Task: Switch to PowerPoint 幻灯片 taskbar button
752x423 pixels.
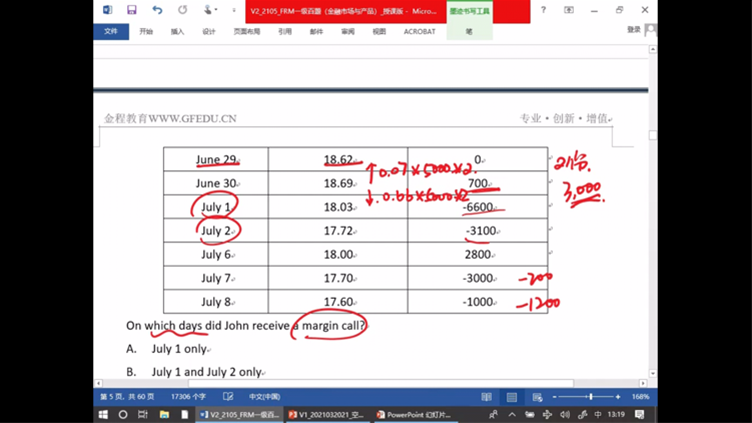Action: coord(415,414)
